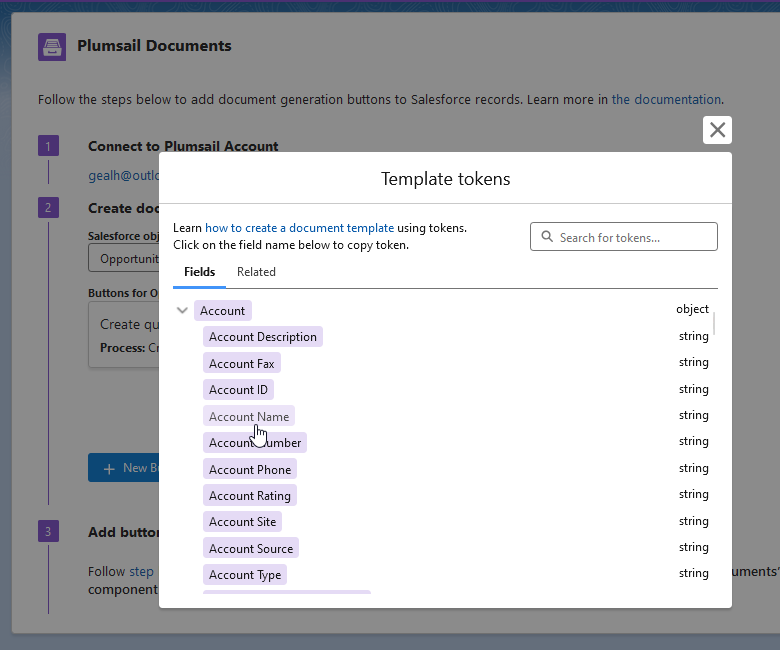
Task: Click the Create quote button card
Action: coord(124,335)
